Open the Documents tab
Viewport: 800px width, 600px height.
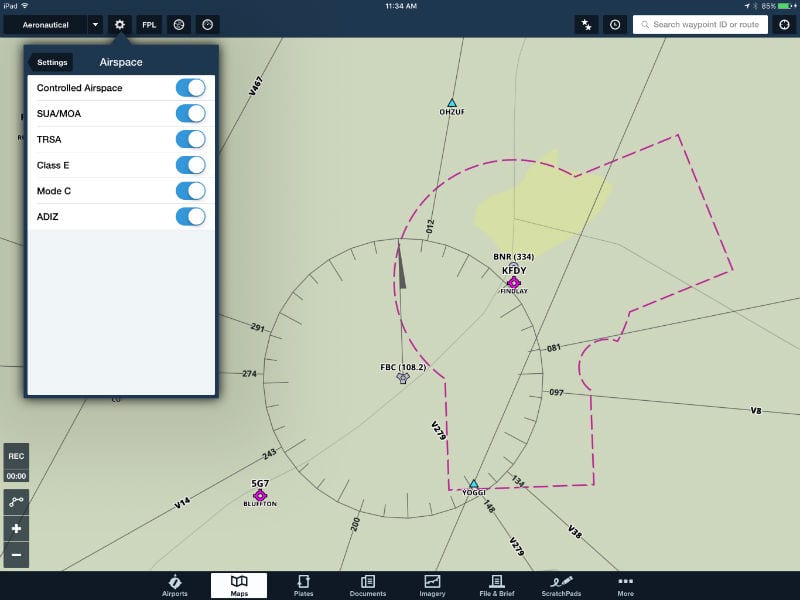368,583
